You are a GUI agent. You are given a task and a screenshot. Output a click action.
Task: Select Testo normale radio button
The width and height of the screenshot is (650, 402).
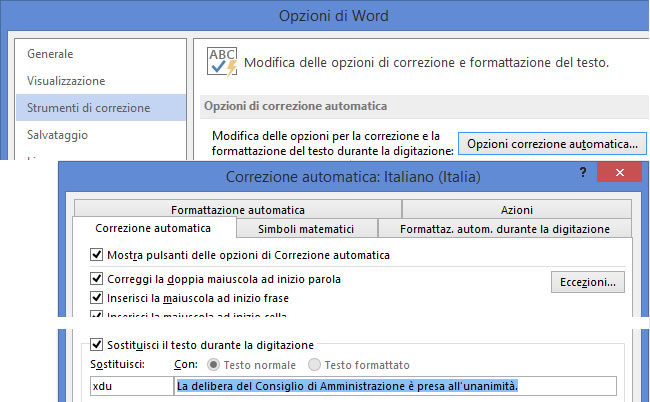click(x=213, y=365)
